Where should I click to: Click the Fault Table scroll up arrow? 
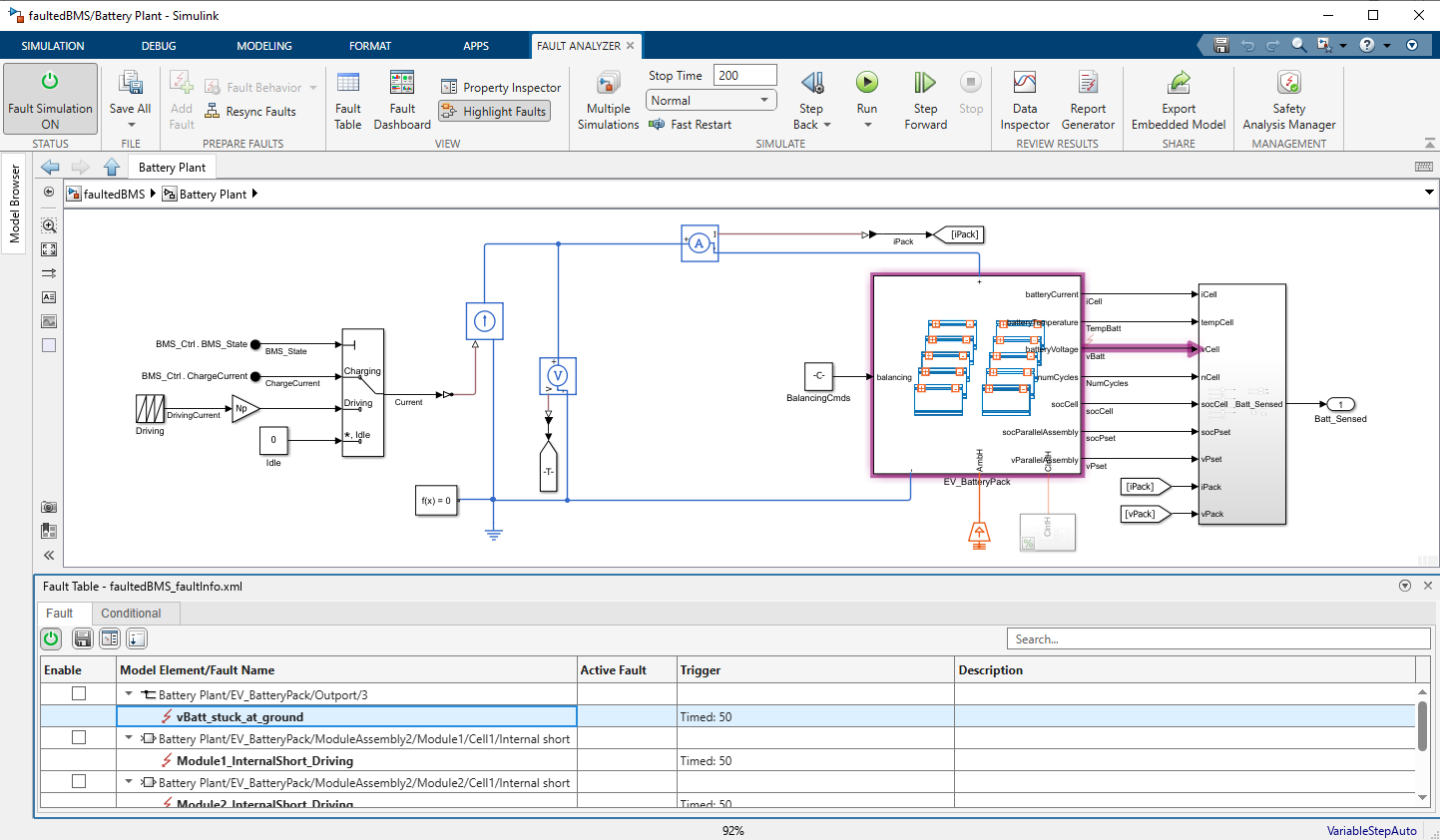pyautogui.click(x=1422, y=691)
